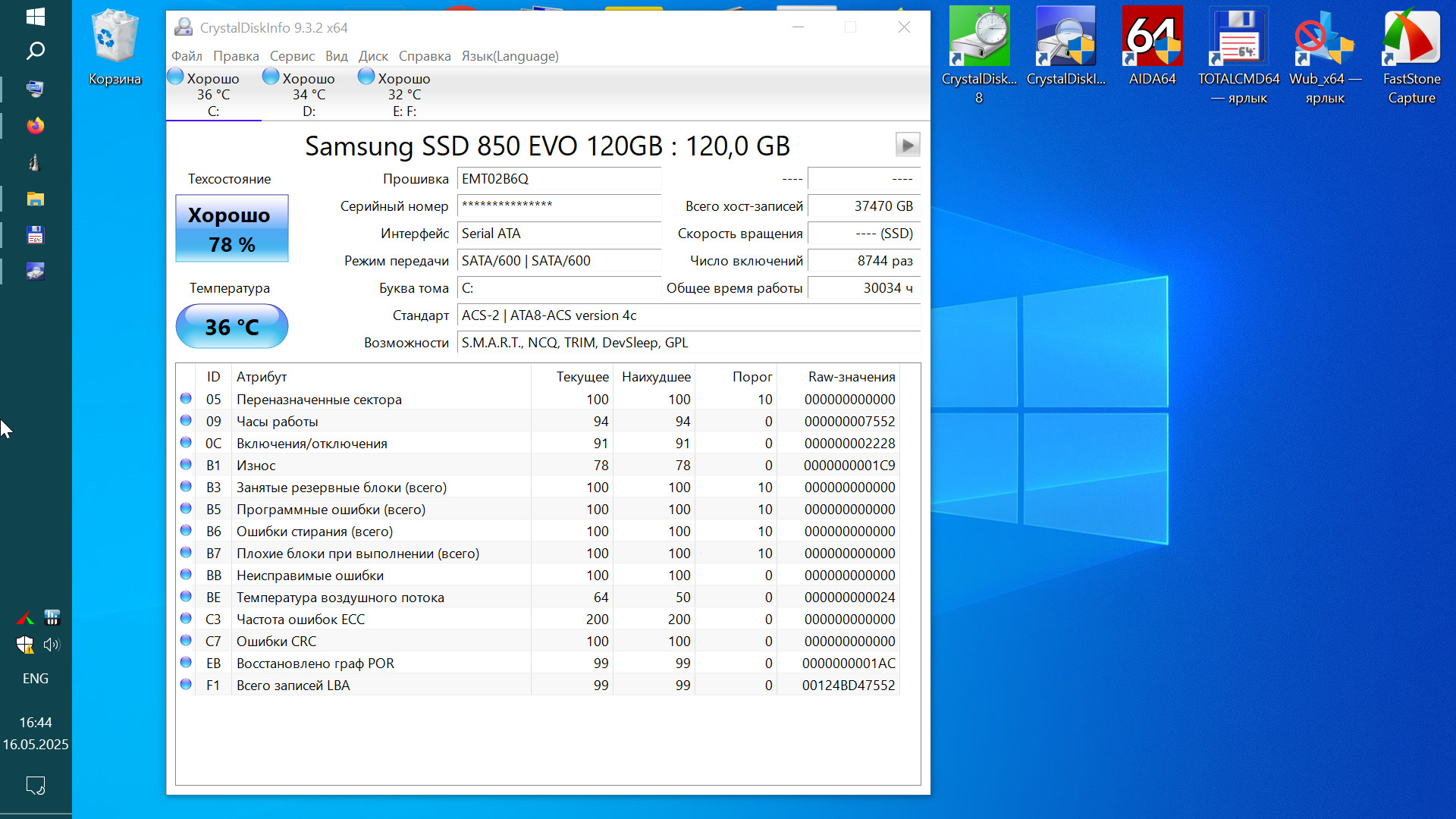Switch to disk E: F: tab

[x=403, y=95]
